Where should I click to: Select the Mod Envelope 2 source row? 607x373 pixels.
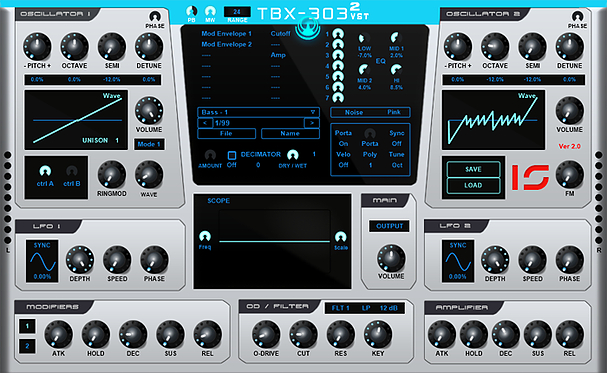click(226, 44)
